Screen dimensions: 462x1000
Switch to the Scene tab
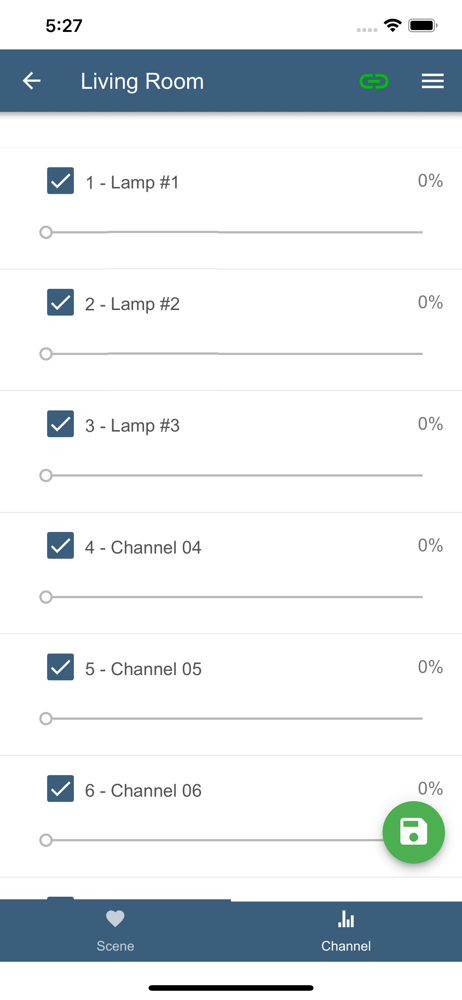click(116, 931)
